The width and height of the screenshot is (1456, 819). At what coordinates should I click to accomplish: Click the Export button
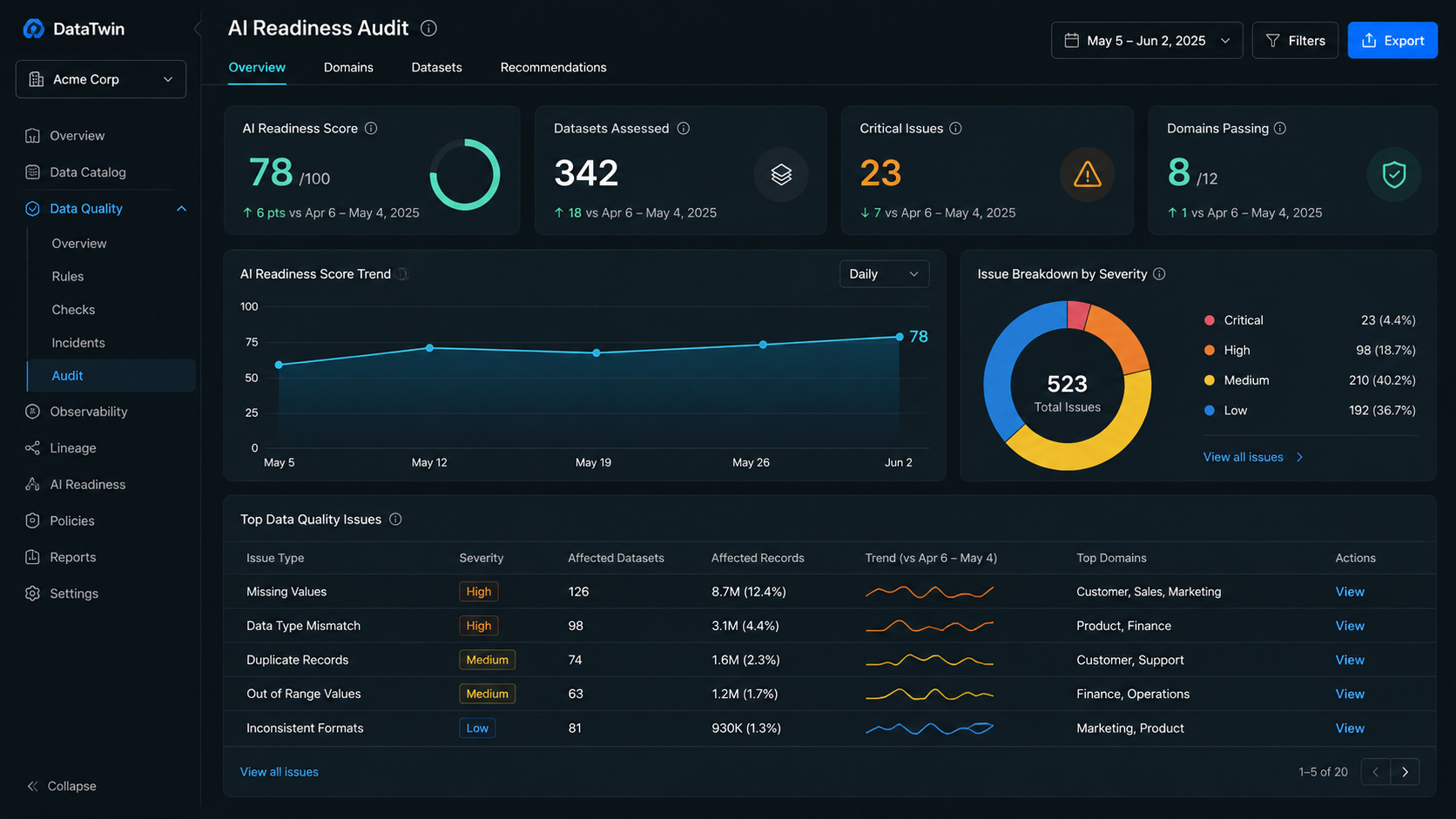tap(1392, 41)
